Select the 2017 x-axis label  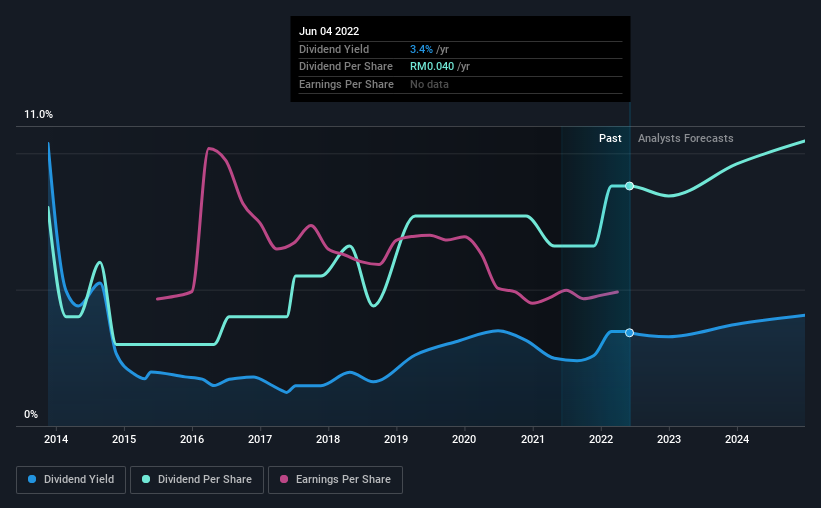pos(260,439)
